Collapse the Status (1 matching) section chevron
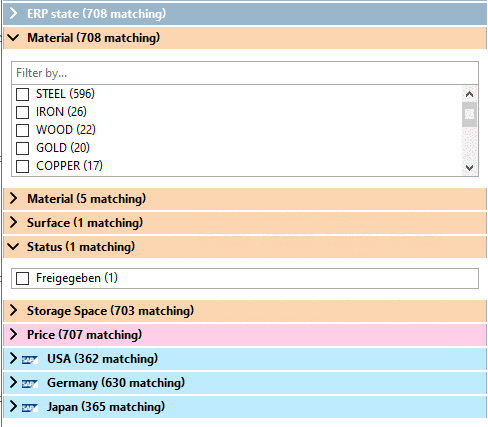488x427 pixels. [x=14, y=247]
